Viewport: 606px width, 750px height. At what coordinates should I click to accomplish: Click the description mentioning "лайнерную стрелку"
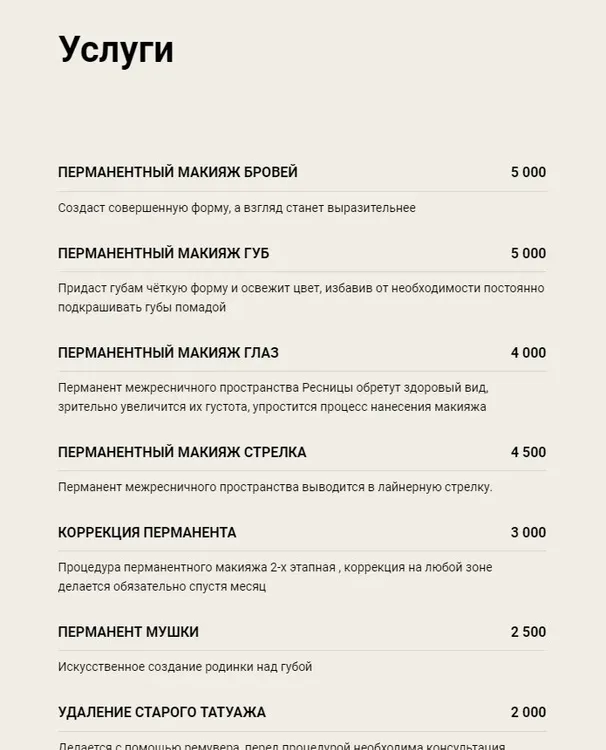pyautogui.click(x=275, y=487)
